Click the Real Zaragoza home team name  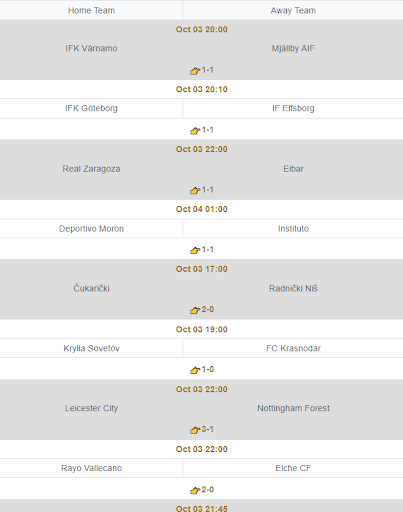[91, 169]
